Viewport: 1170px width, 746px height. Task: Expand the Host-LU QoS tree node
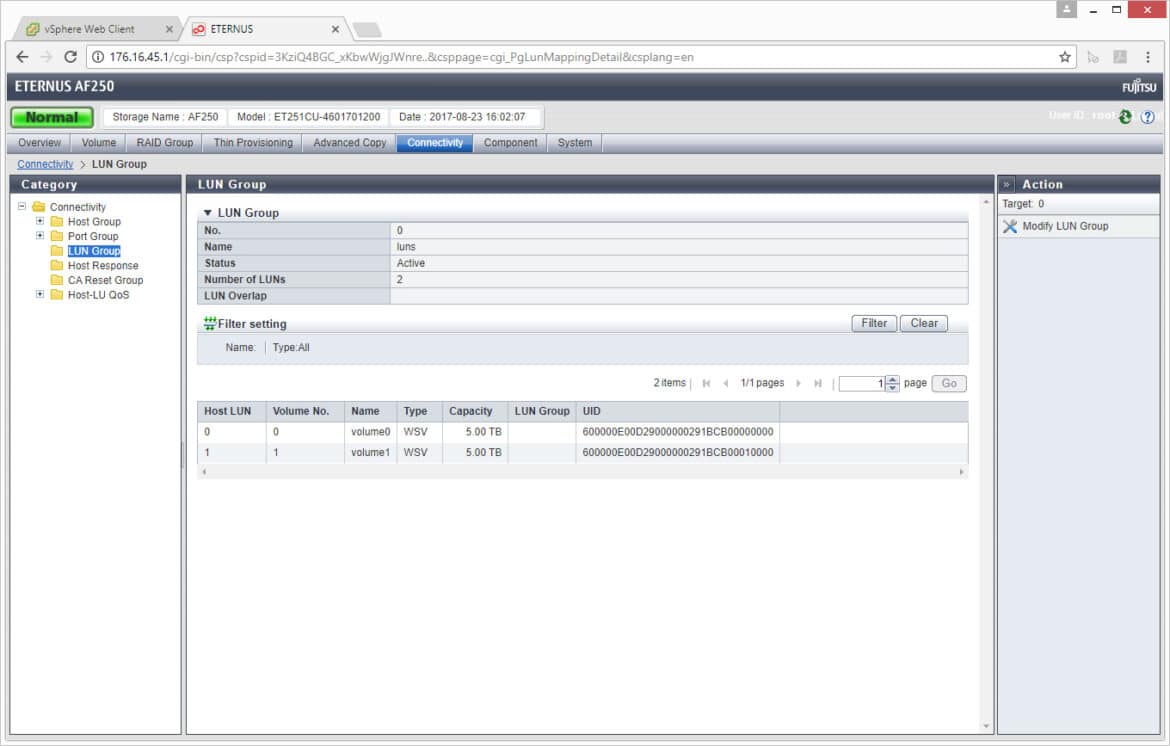pos(40,294)
